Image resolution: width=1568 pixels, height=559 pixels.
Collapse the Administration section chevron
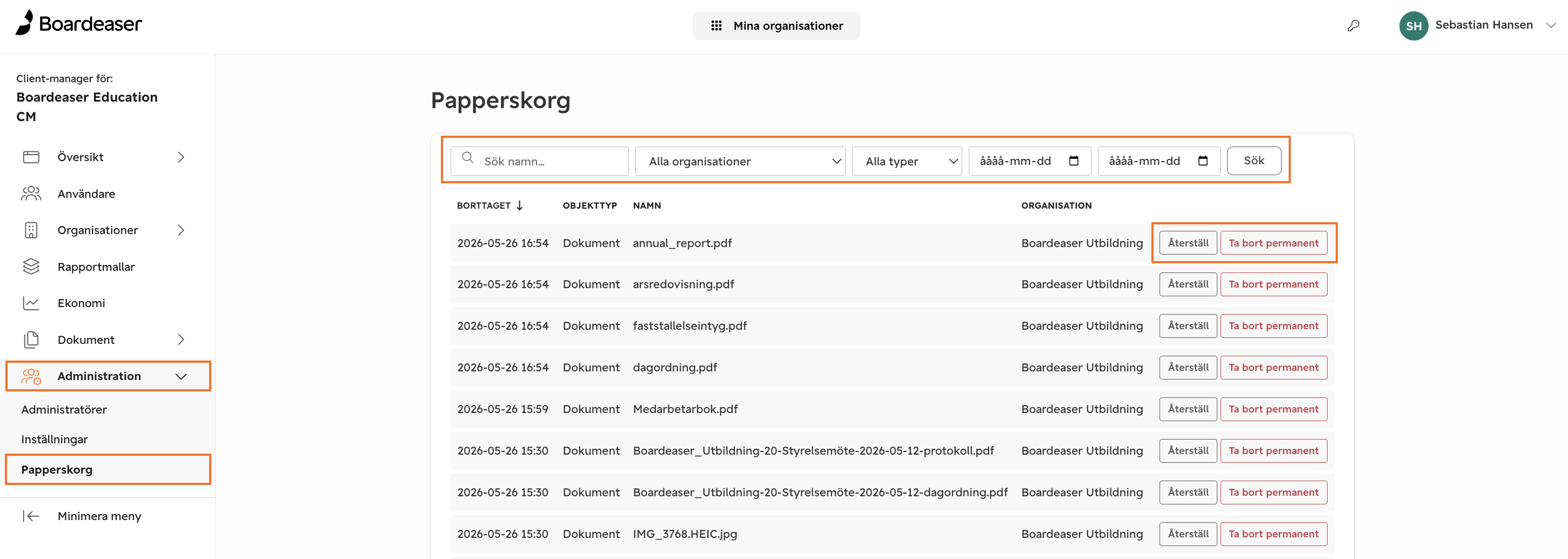(181, 376)
